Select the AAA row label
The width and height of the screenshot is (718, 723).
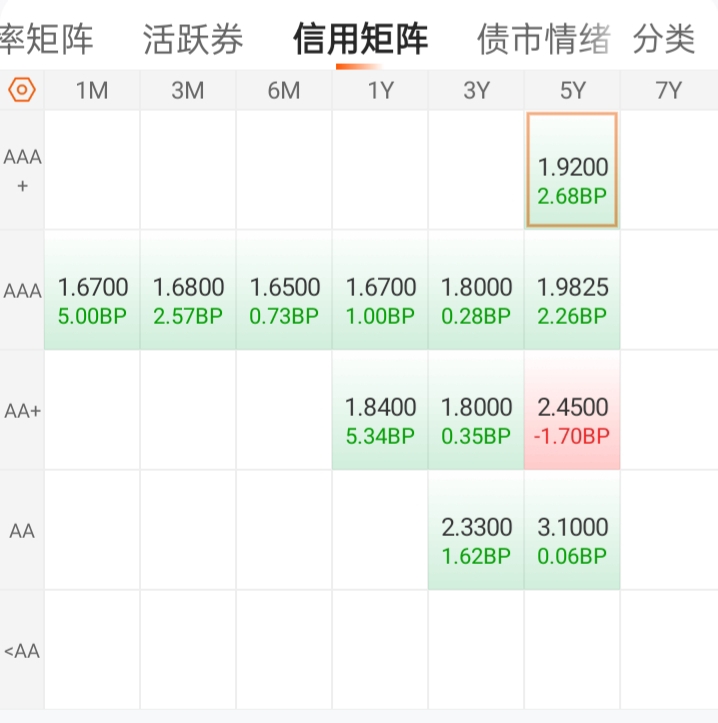(x=22, y=291)
